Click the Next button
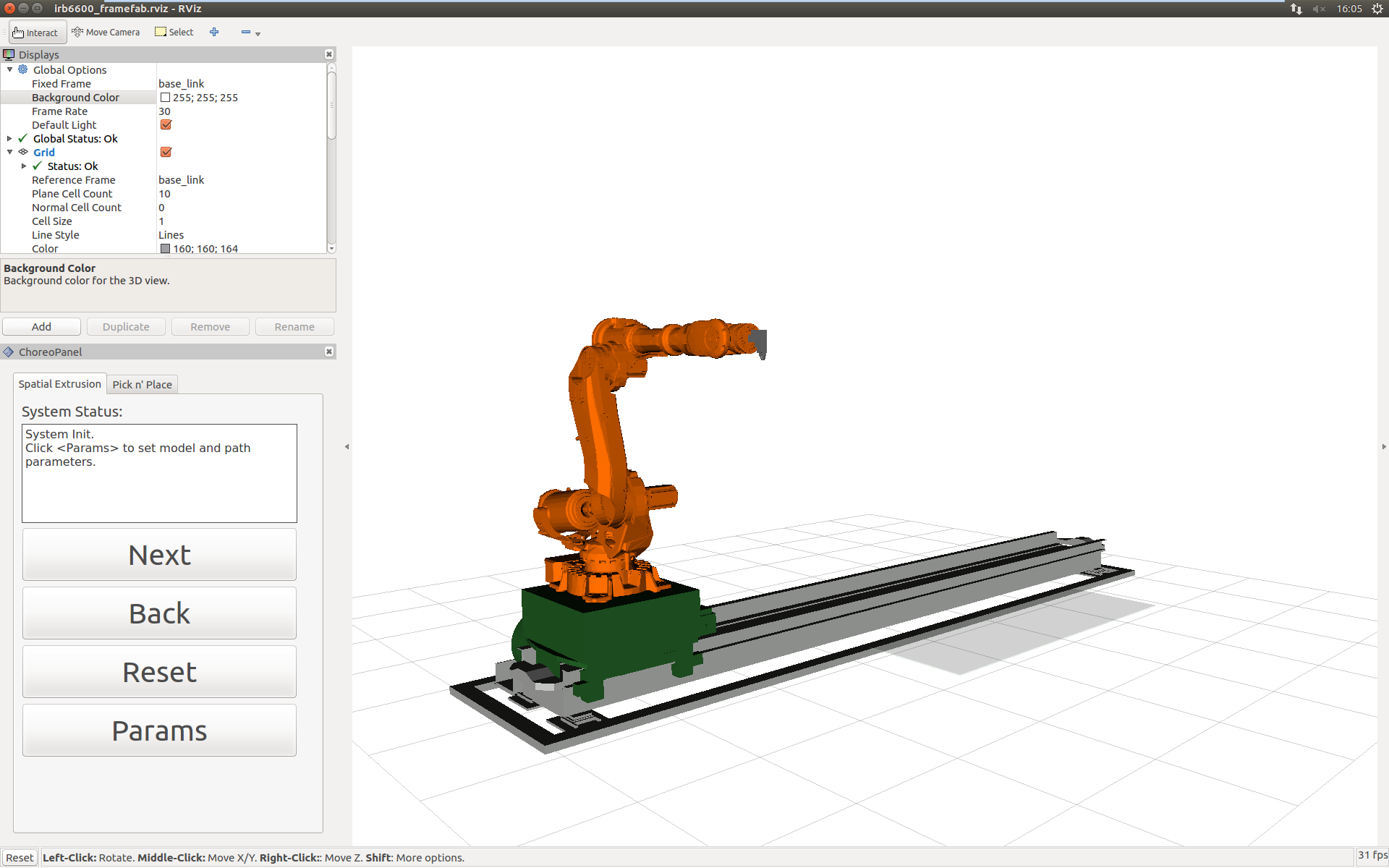The image size is (1389, 868). [x=159, y=554]
